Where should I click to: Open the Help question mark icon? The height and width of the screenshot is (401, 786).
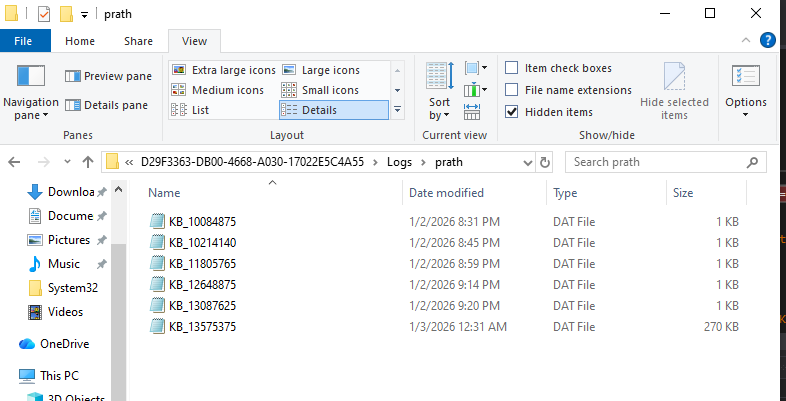[767, 40]
